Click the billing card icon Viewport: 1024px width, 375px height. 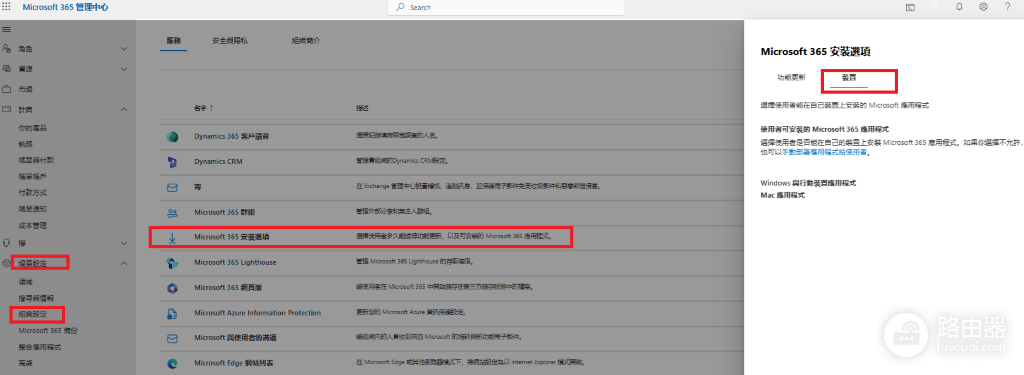(7, 108)
